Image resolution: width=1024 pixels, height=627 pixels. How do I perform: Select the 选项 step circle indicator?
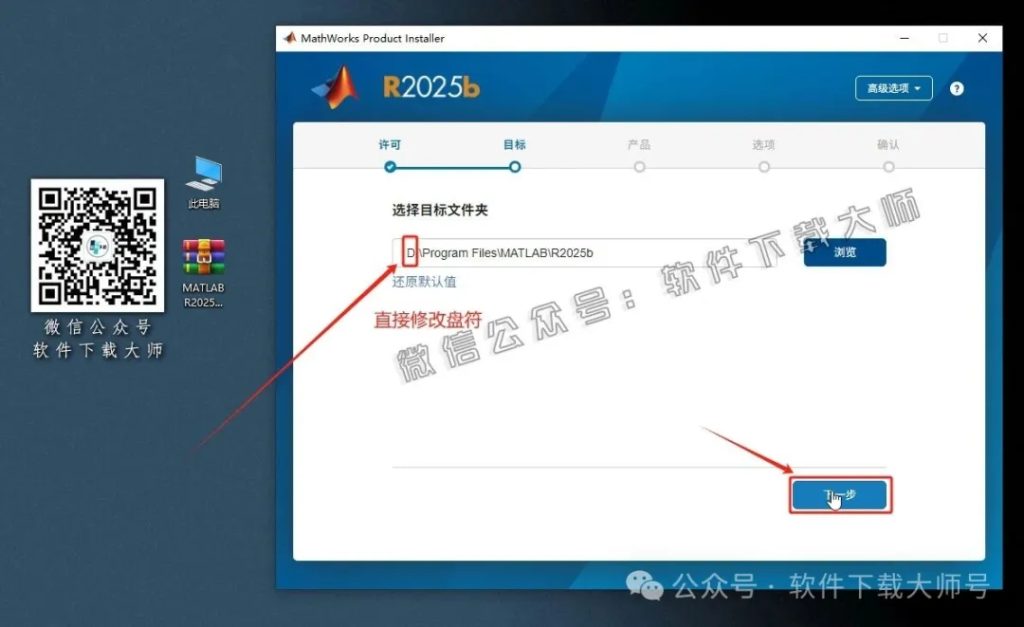(764, 167)
